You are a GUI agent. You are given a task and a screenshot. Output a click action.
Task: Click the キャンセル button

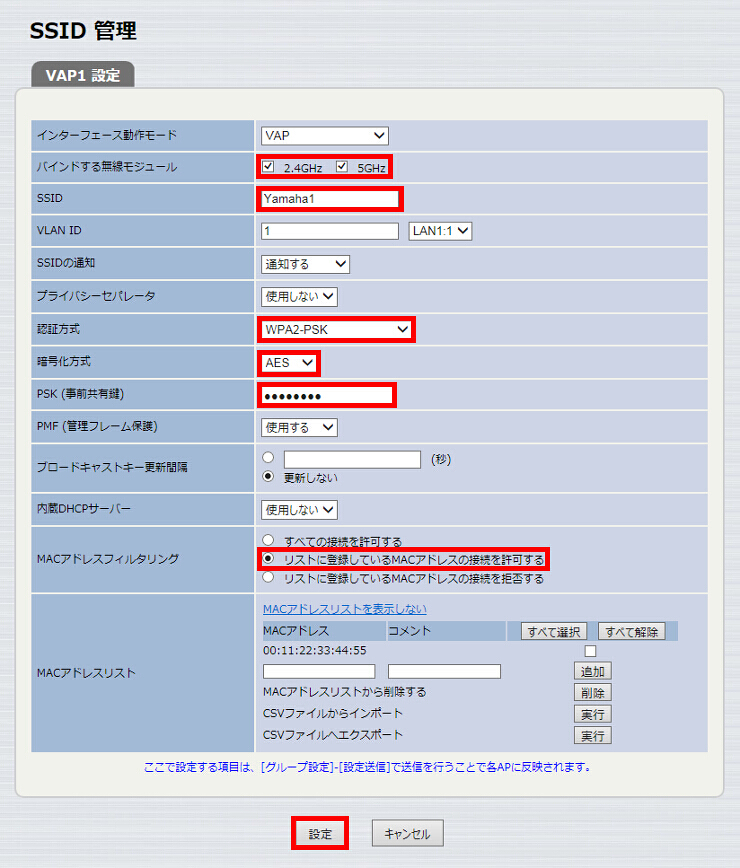407,834
